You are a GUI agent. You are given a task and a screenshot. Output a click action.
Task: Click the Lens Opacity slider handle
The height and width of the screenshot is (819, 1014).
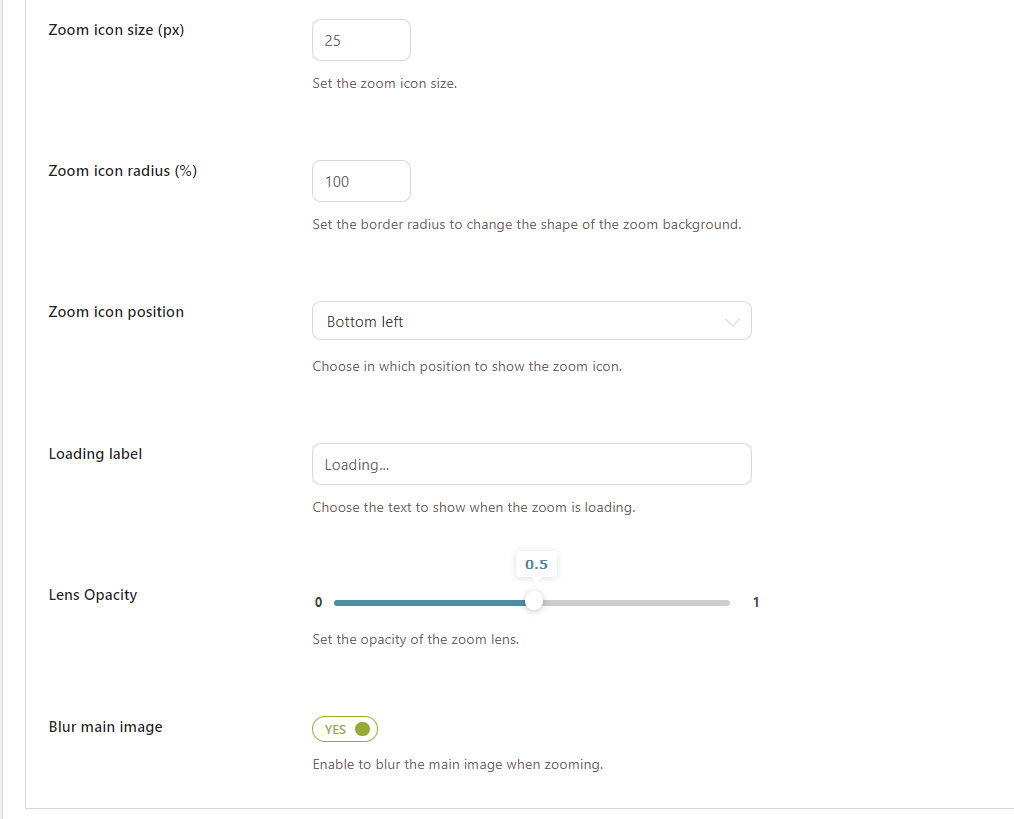534,601
